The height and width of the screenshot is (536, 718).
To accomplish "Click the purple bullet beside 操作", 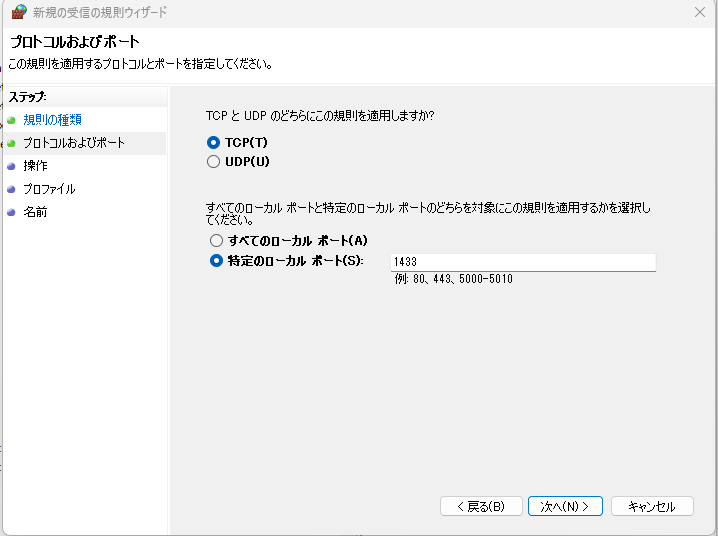I will [x=12, y=166].
